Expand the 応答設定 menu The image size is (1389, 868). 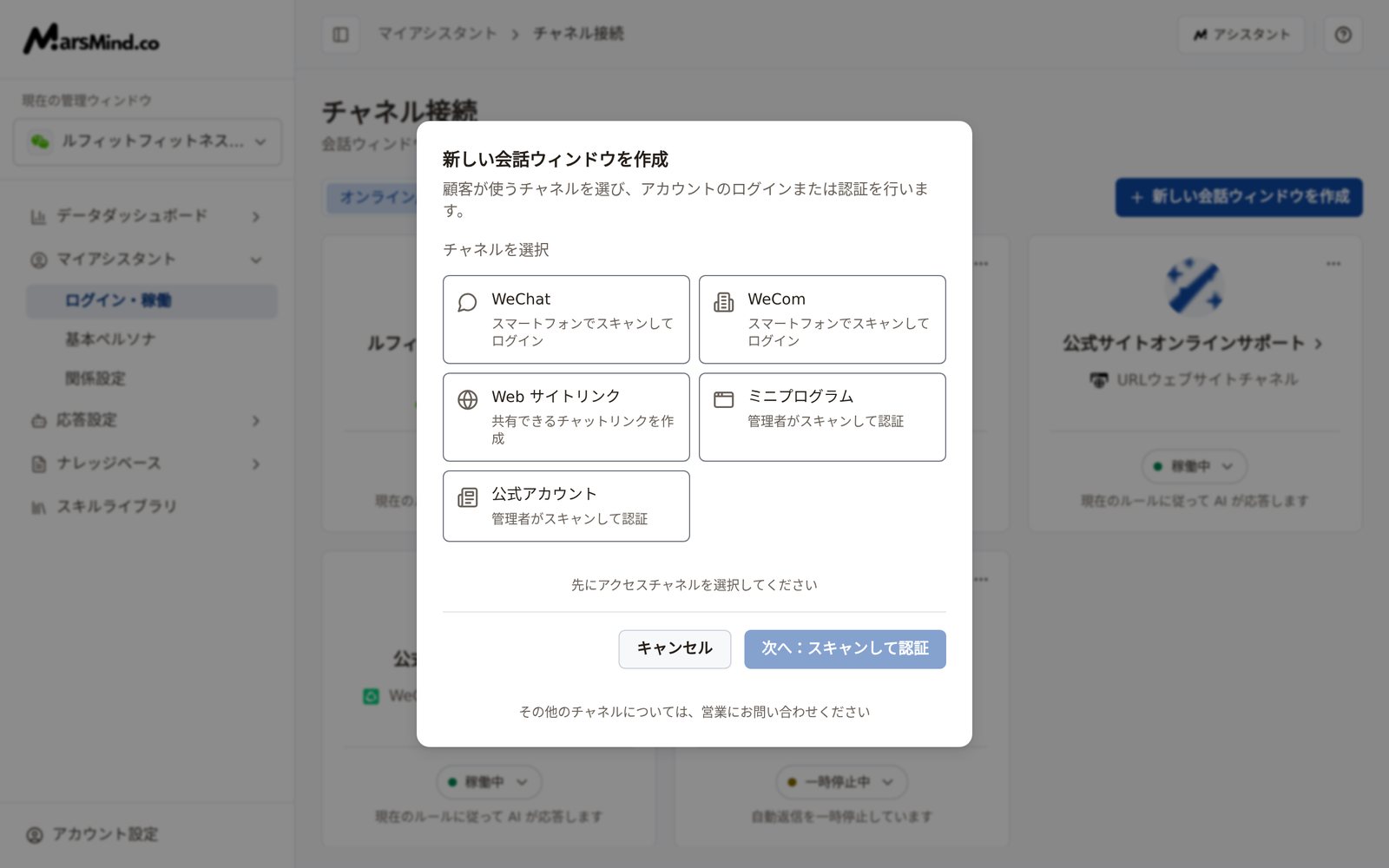[146, 420]
